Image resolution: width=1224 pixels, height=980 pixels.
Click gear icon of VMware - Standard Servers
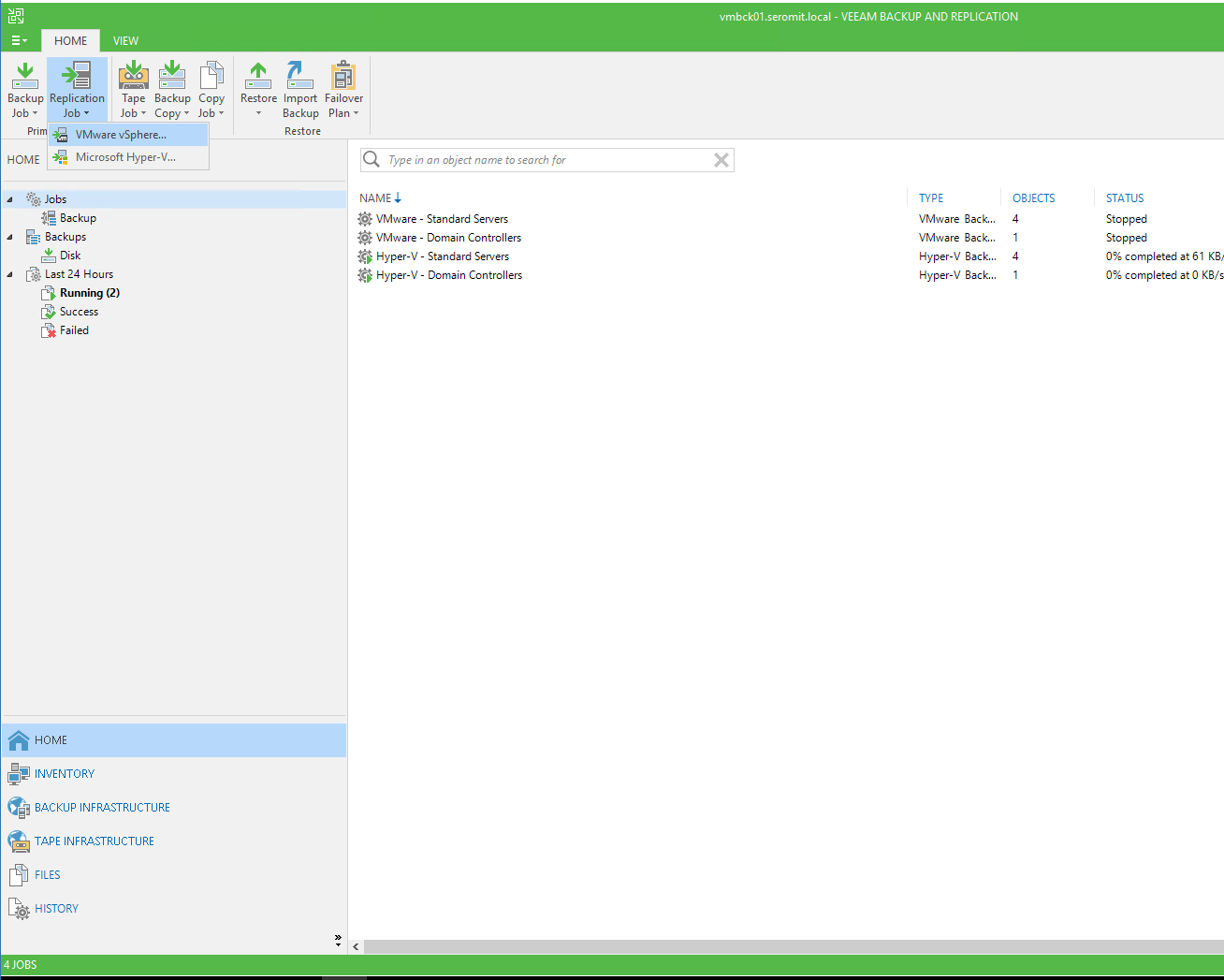365,219
